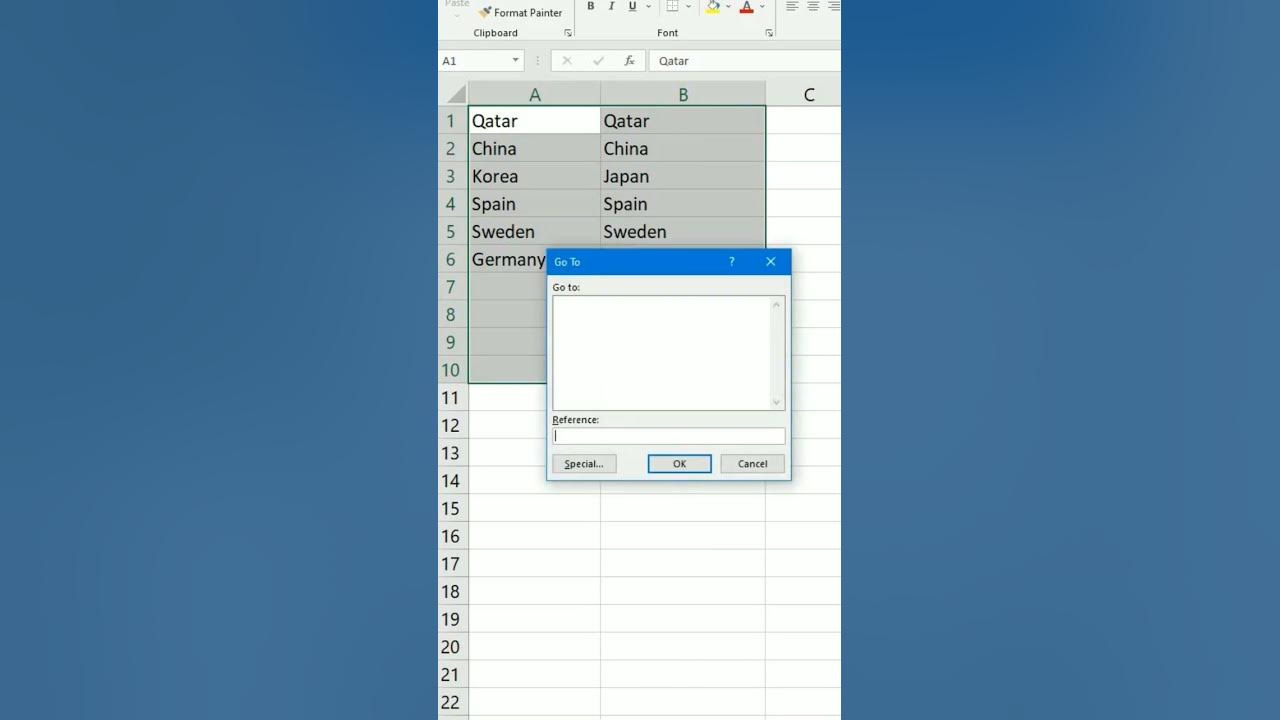Screen dimensions: 1280x720
Task: Select row 20 header
Action: click(451, 647)
